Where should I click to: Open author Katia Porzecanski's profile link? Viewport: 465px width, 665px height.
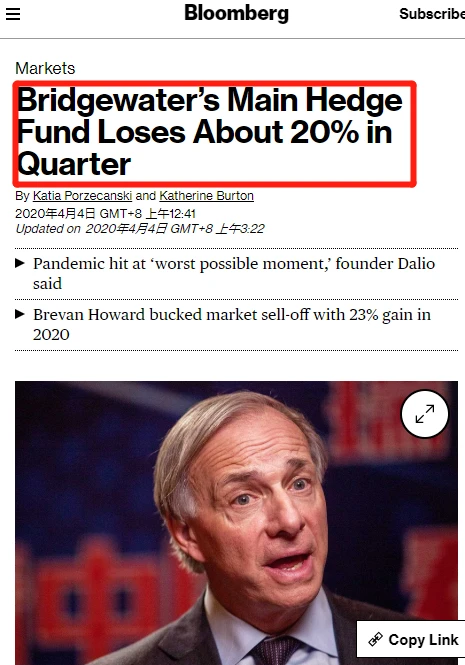(82, 196)
